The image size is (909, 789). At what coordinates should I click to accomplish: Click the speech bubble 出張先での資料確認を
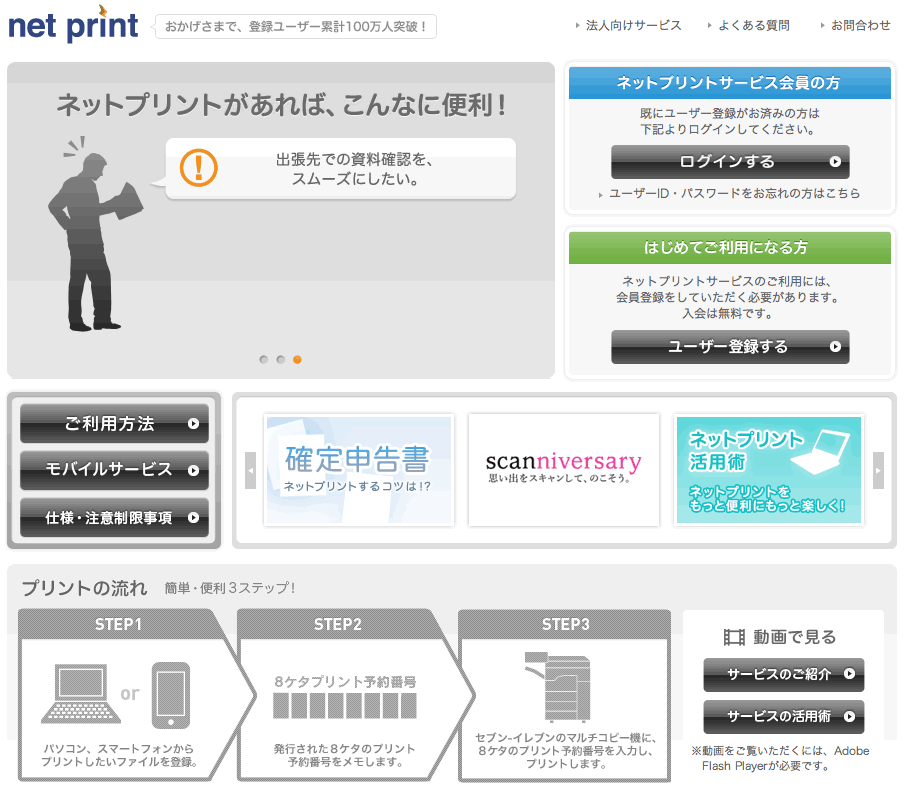coord(341,169)
